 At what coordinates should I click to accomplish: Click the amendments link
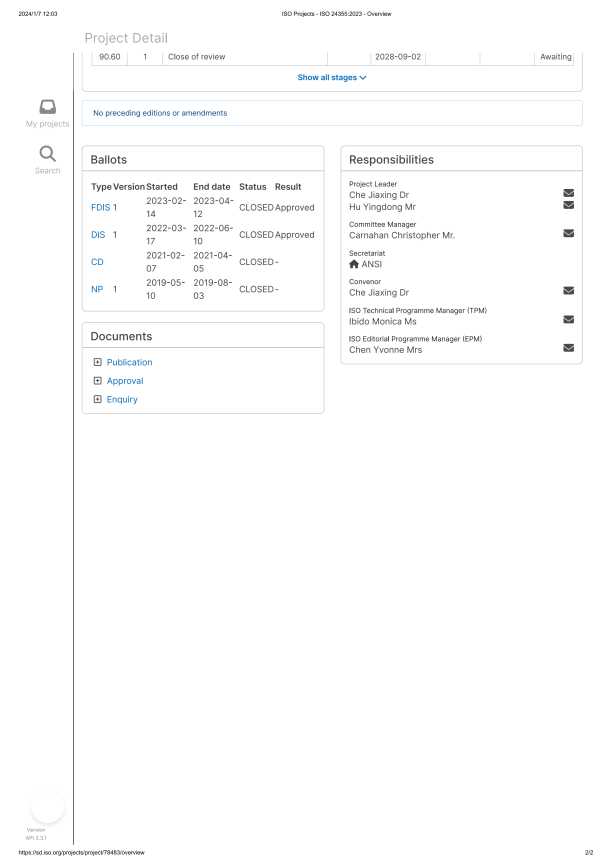click(204, 113)
